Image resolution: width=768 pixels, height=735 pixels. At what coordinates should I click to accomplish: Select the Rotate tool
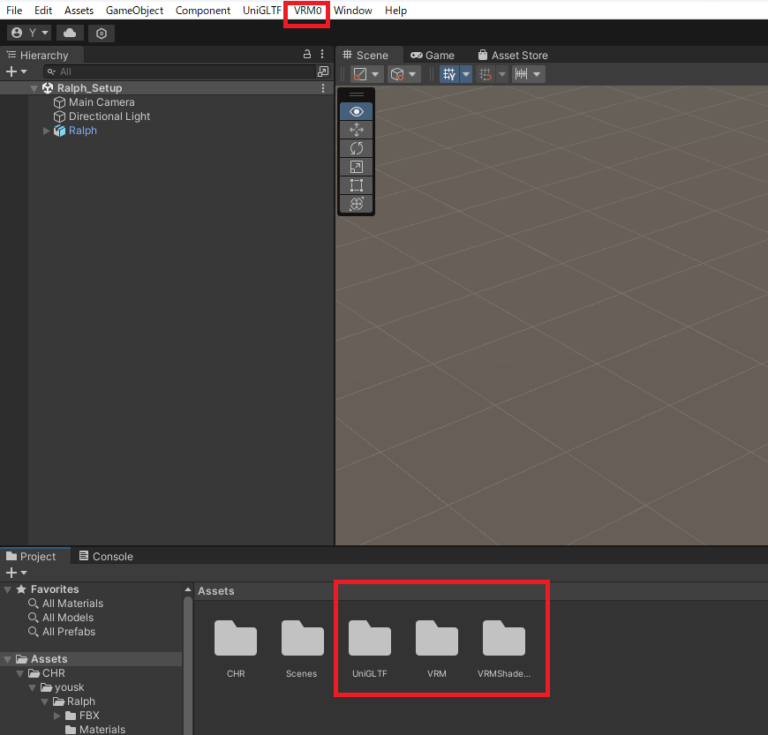point(357,148)
